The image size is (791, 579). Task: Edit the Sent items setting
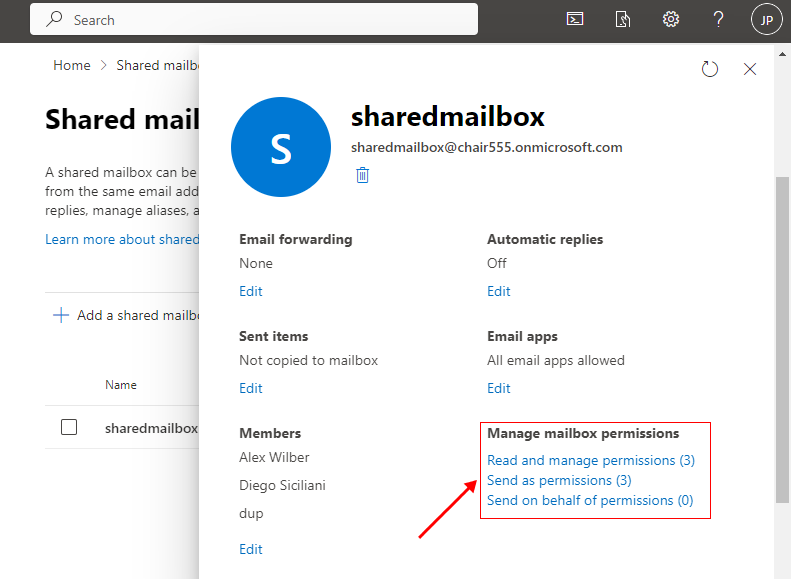(x=251, y=388)
